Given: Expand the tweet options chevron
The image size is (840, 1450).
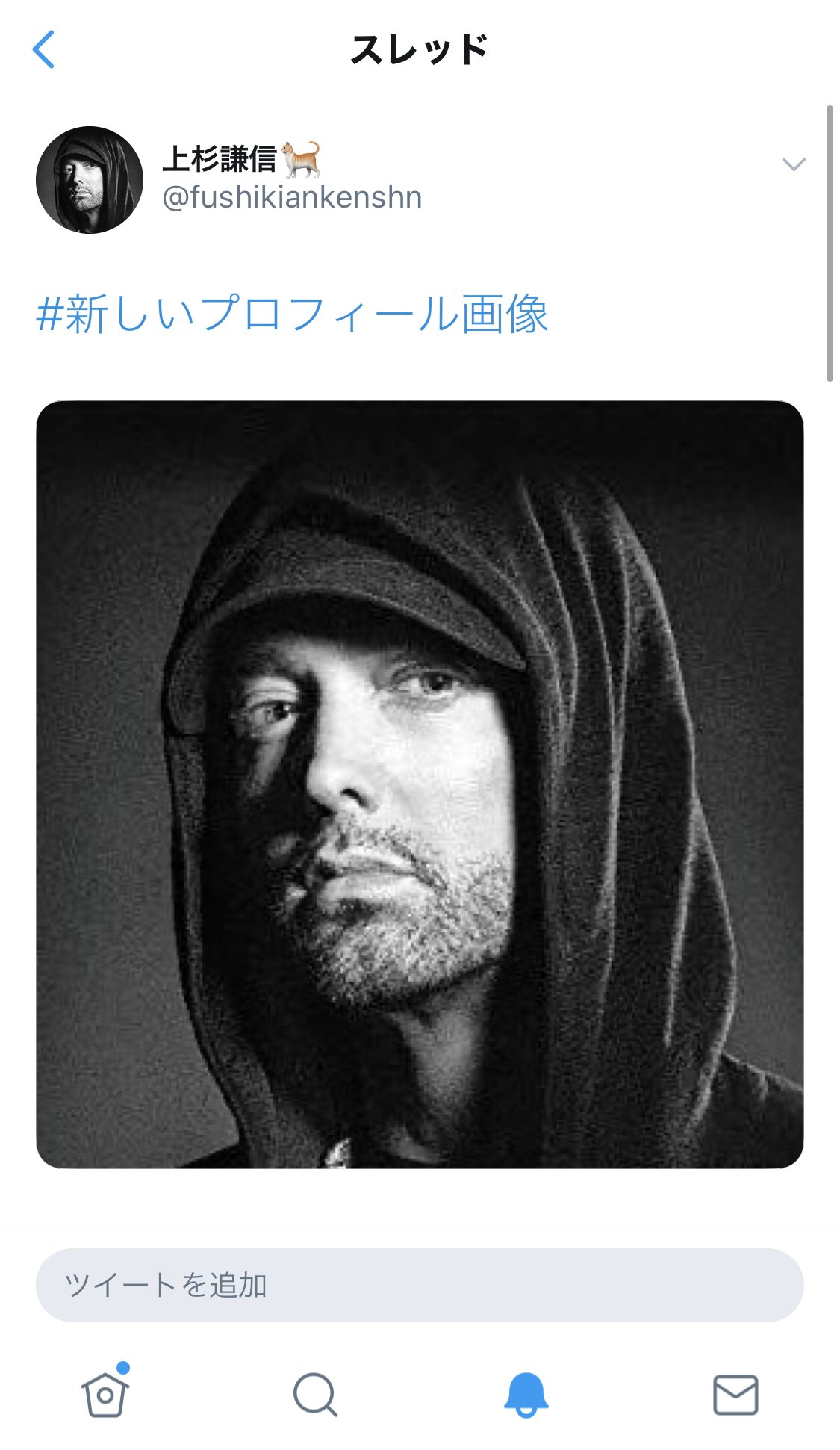Looking at the screenshot, I should coord(793,164).
